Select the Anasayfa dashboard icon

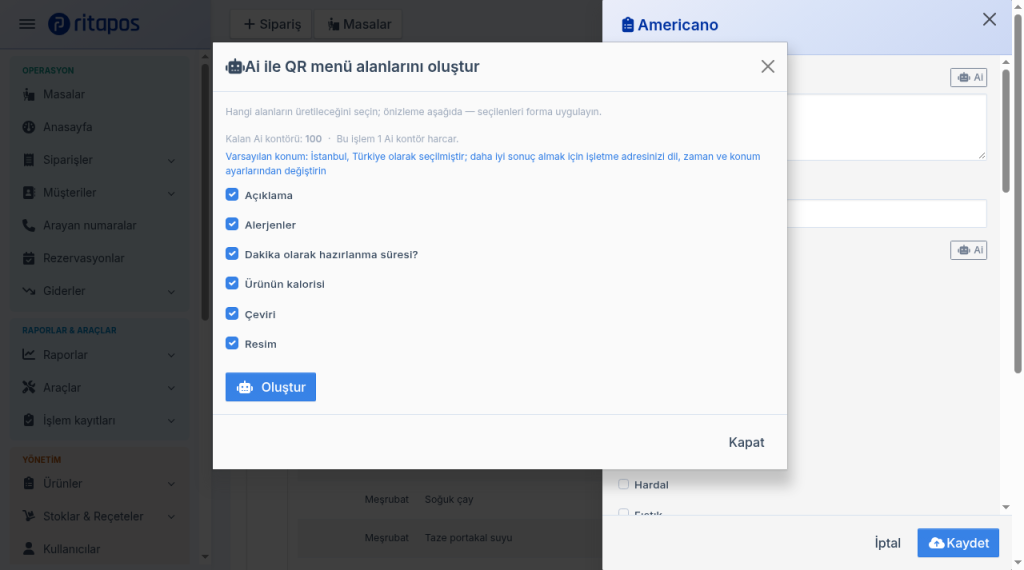pos(29,127)
